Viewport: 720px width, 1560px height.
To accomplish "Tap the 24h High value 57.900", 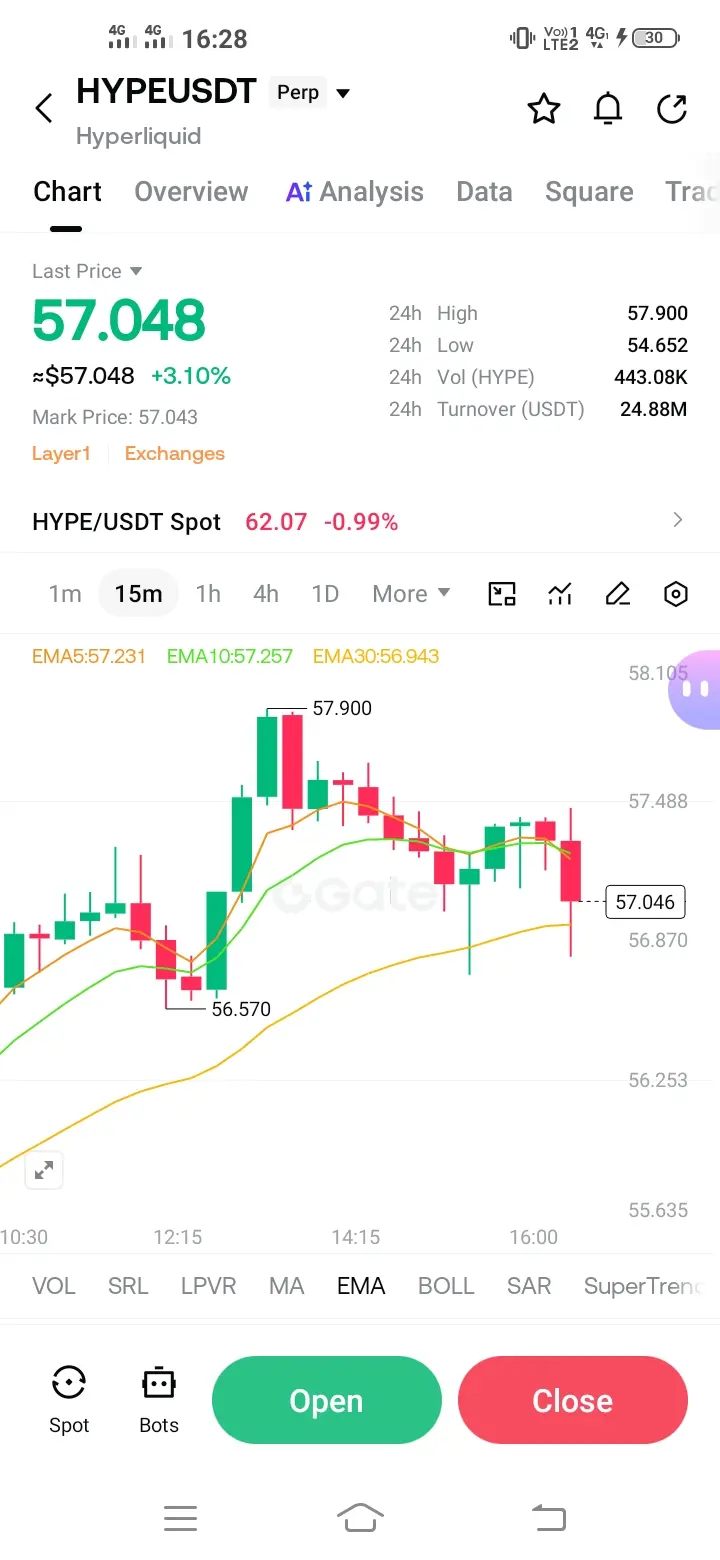I will (x=657, y=313).
